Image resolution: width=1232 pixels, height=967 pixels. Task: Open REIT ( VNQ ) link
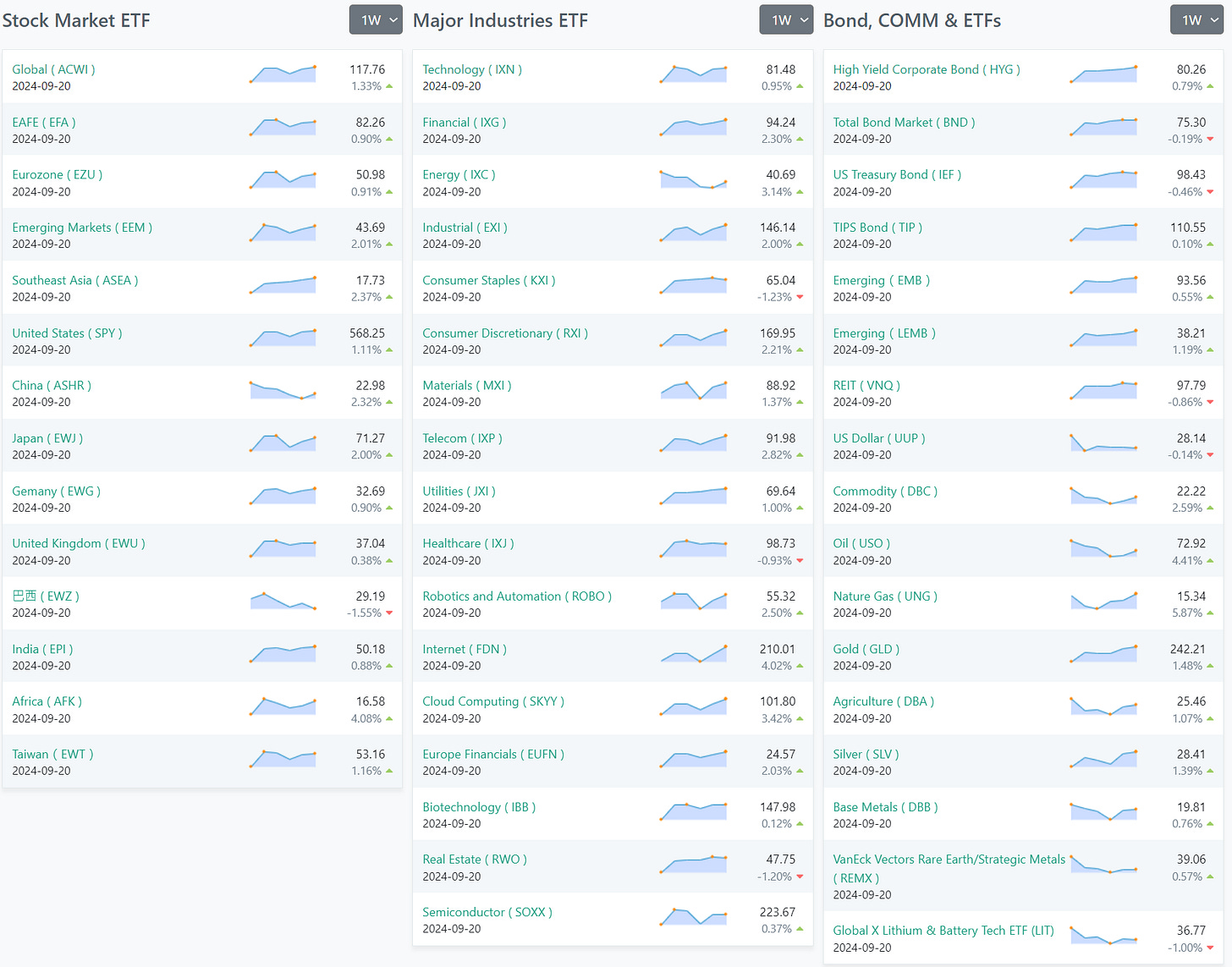point(866,385)
